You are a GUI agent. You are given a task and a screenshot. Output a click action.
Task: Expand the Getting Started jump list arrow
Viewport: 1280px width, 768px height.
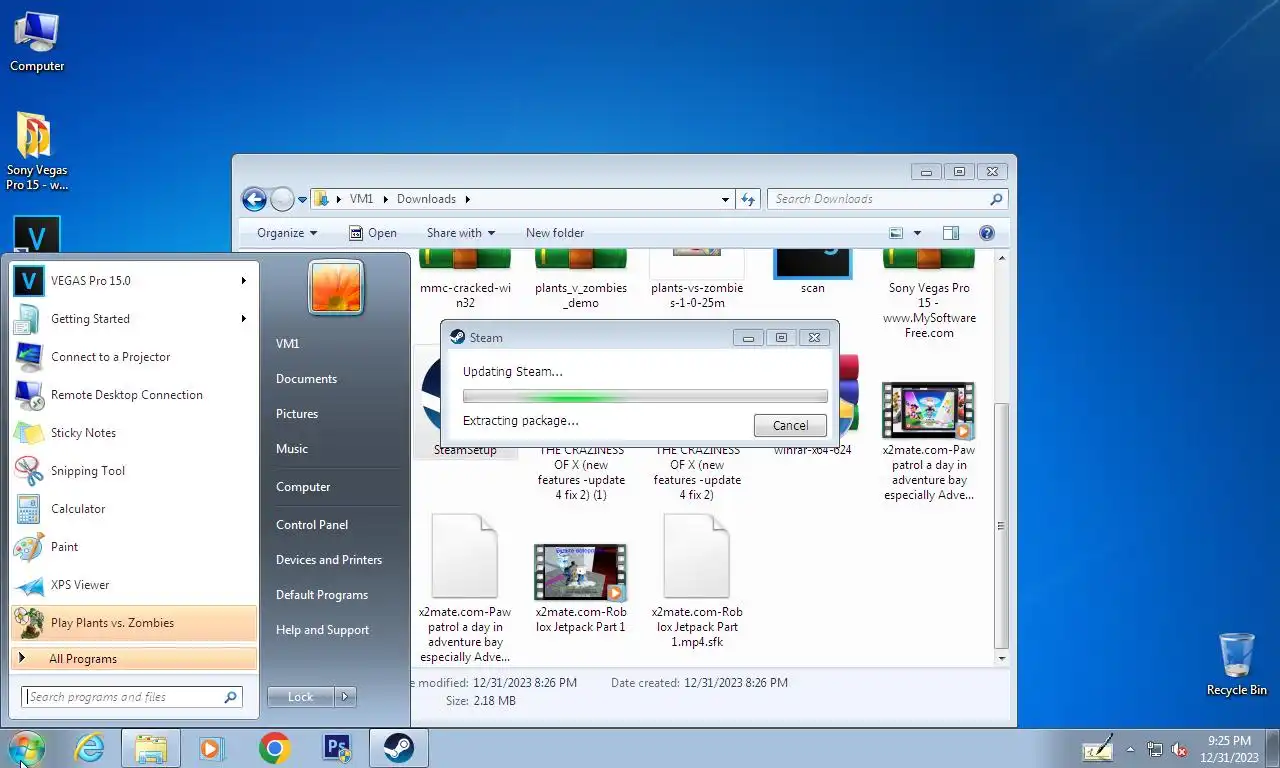(x=243, y=319)
